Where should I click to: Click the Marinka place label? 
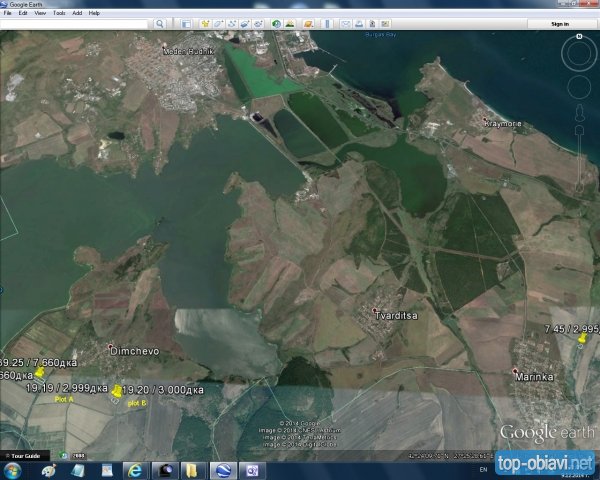(534, 377)
